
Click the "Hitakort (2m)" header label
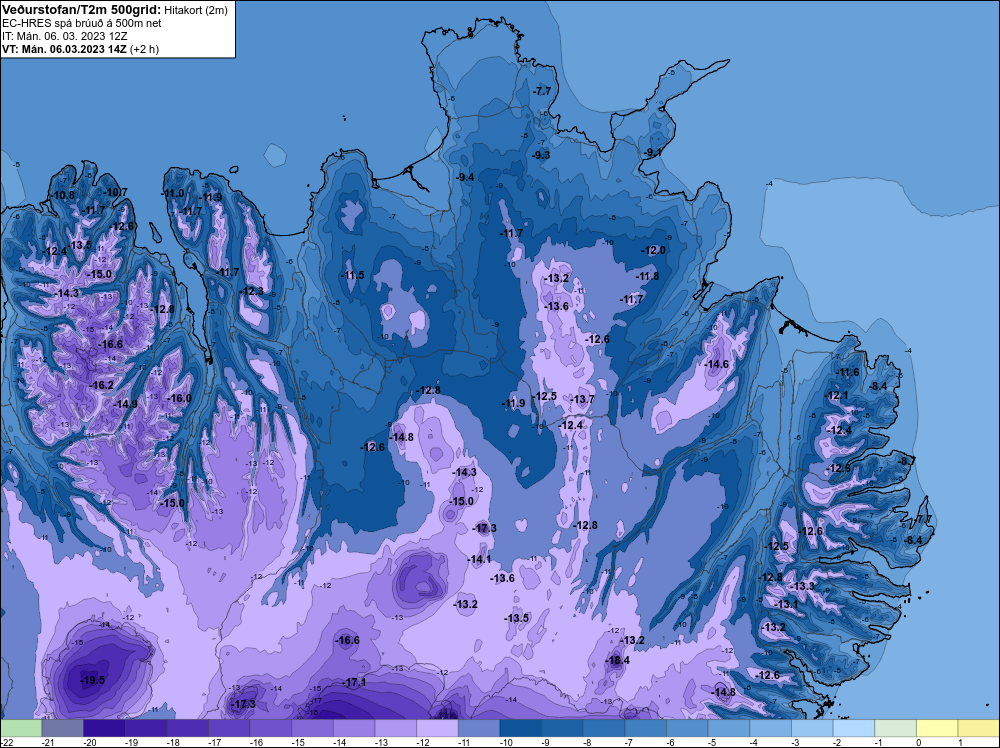pos(196,10)
